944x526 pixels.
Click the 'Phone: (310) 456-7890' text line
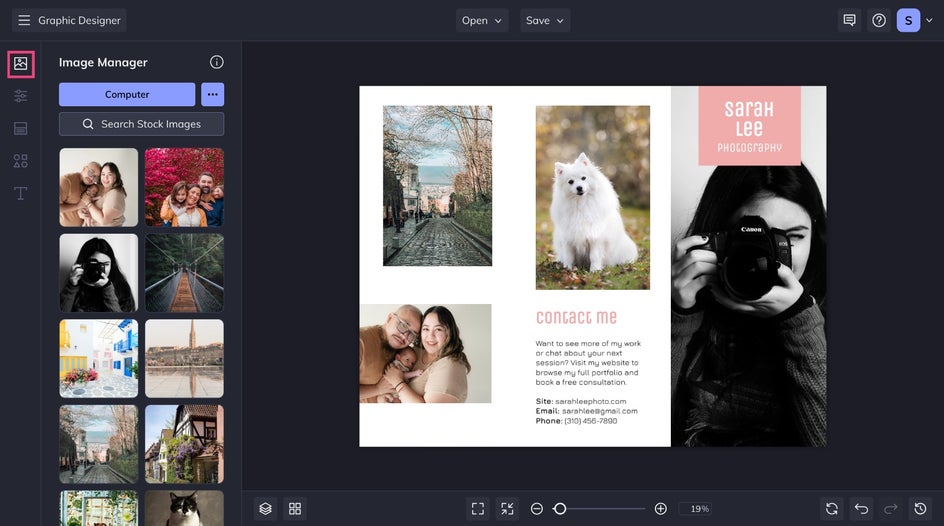pos(576,421)
